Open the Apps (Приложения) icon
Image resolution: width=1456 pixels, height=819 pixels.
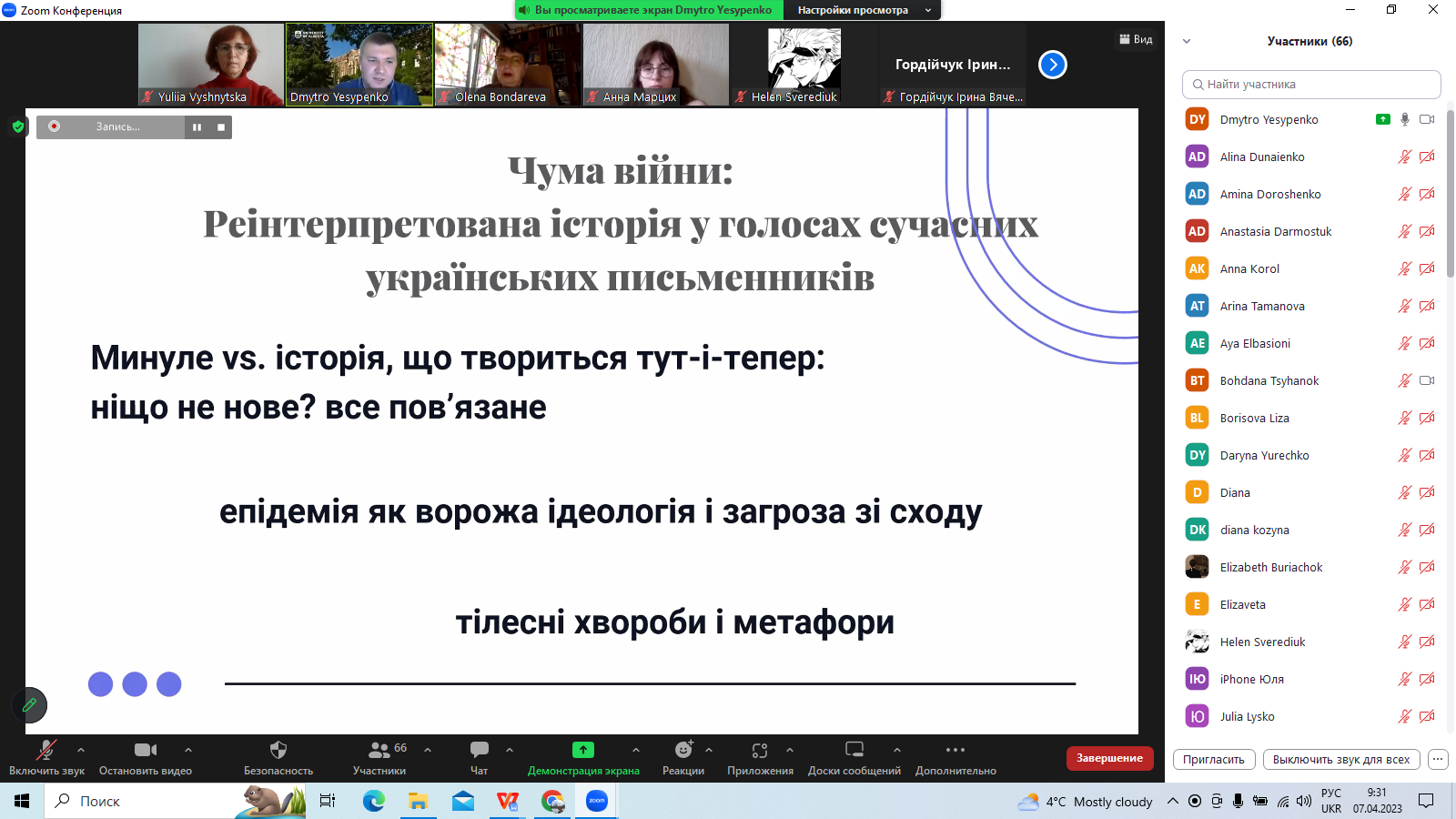760,750
